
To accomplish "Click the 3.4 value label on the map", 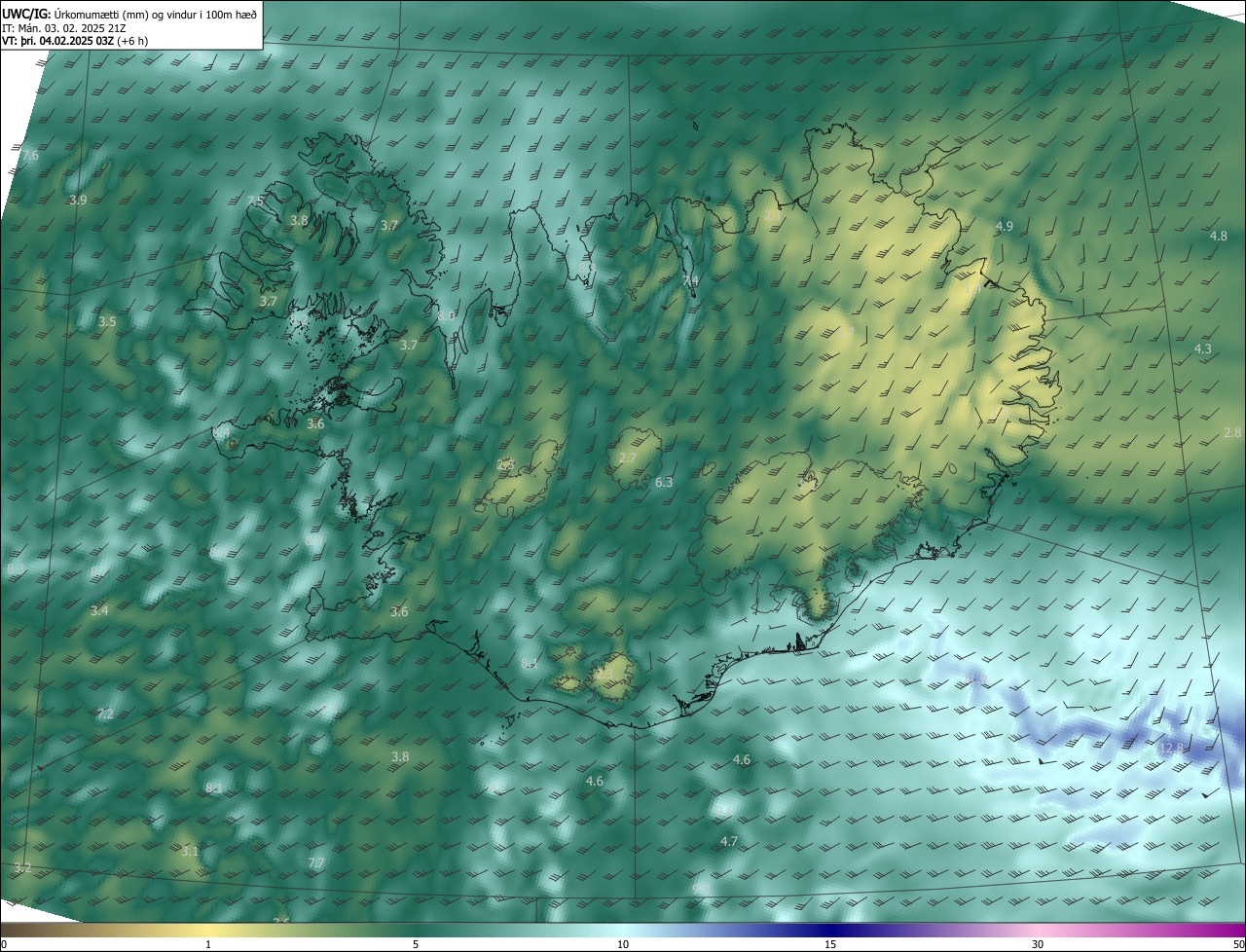I will [x=99, y=610].
